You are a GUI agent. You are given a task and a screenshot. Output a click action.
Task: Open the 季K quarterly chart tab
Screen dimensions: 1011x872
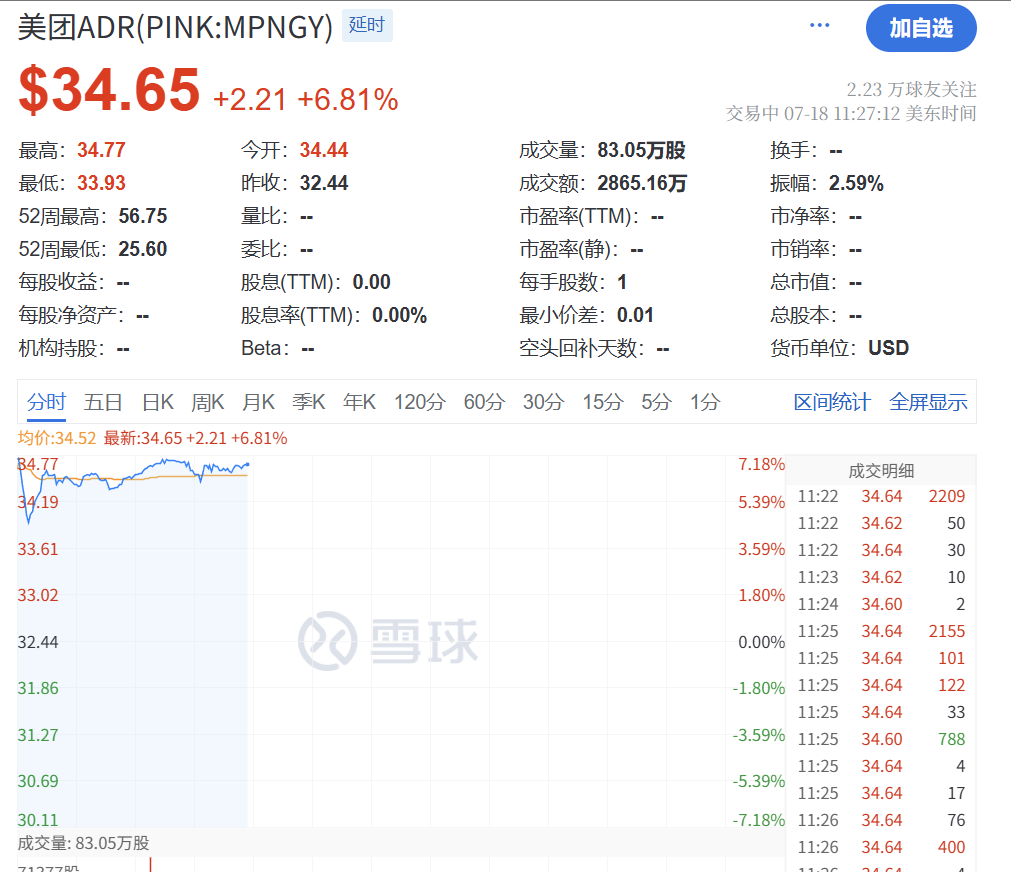coord(308,403)
